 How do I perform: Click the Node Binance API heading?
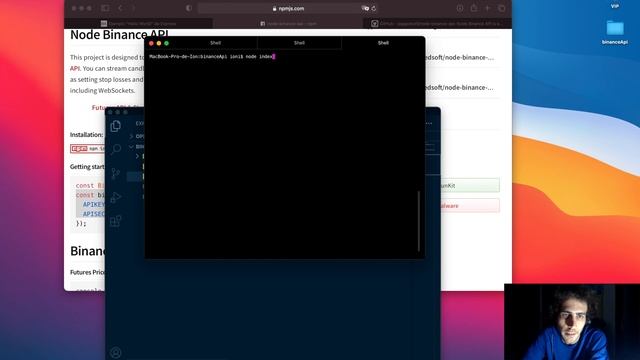pyautogui.click(x=119, y=35)
